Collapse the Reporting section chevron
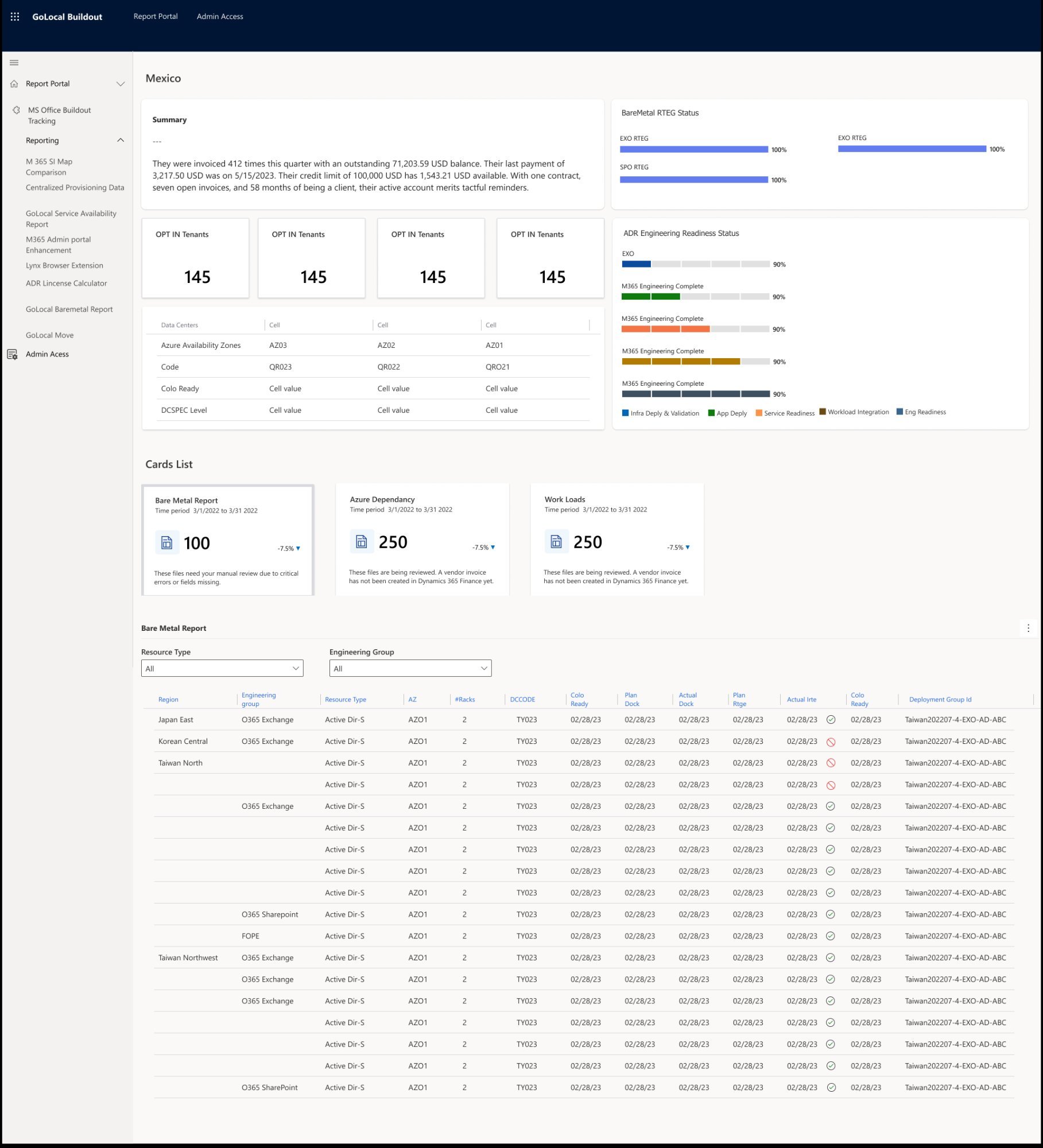 [121, 139]
